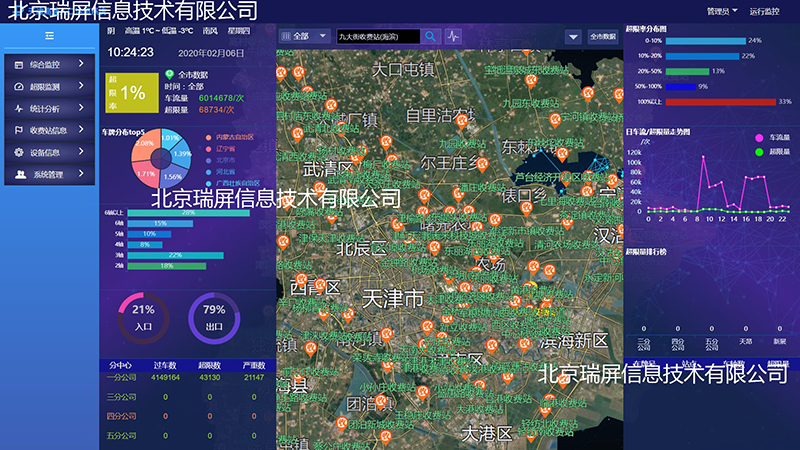
Task: Click the 4149164 value in the table
Action: pos(165,378)
